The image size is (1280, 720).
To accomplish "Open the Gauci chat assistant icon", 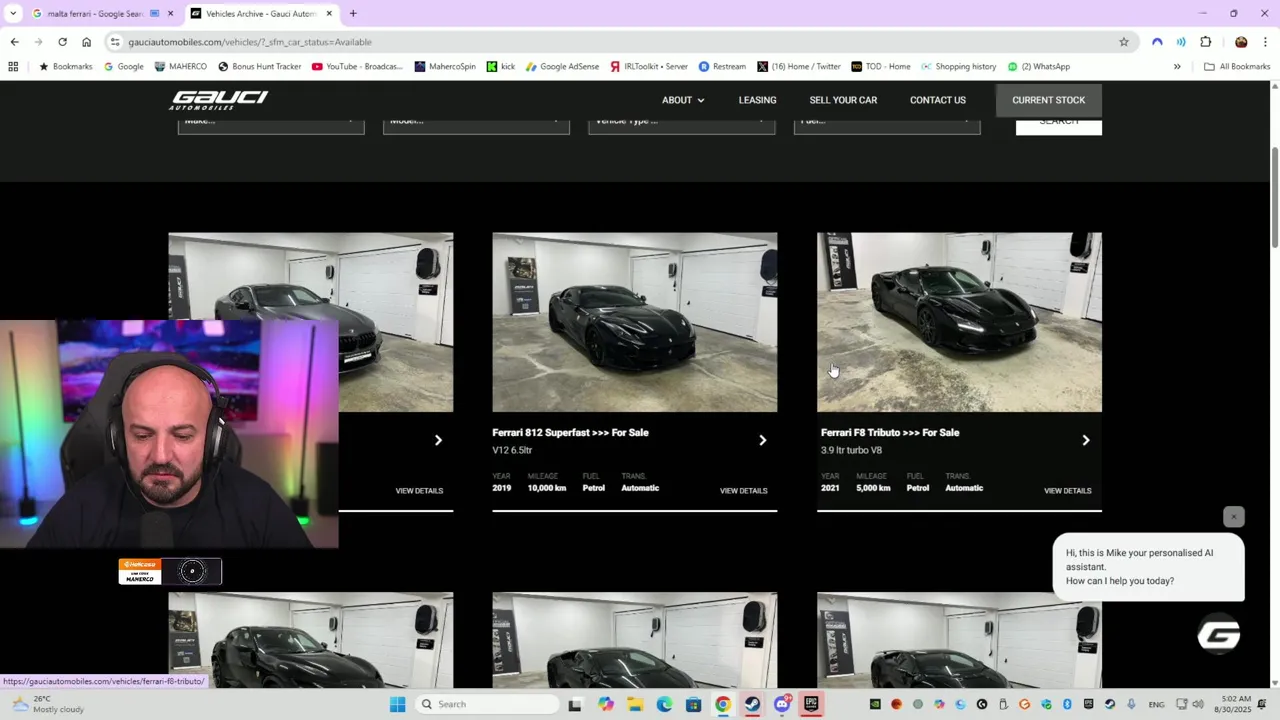I will 1219,636.
